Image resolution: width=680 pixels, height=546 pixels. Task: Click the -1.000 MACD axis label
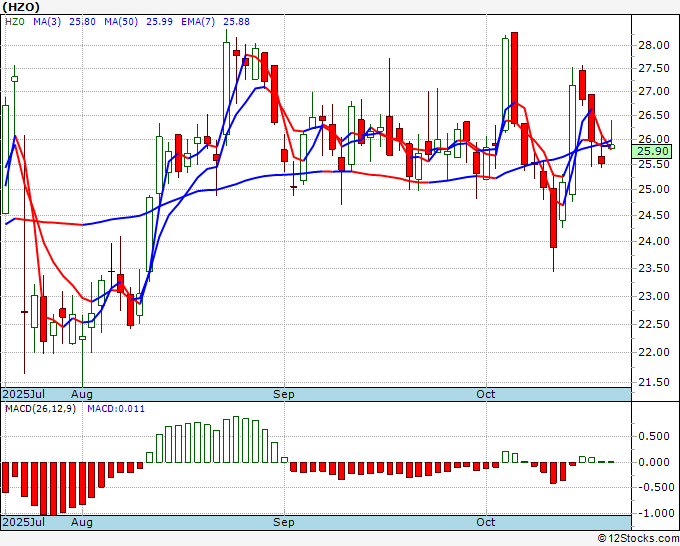pyautogui.click(x=655, y=513)
